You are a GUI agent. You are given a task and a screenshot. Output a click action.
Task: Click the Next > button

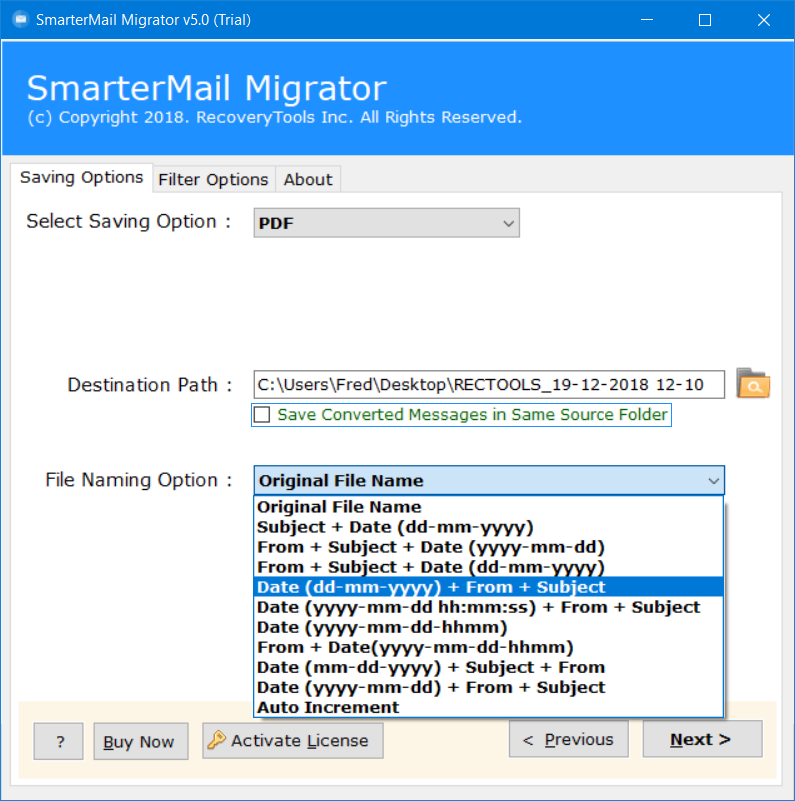click(702, 739)
